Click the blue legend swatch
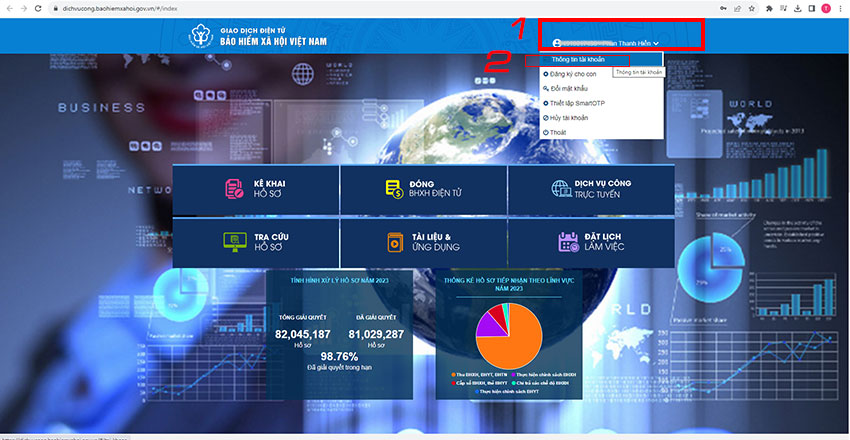Viewport: 850px width, 440px height. (x=477, y=391)
